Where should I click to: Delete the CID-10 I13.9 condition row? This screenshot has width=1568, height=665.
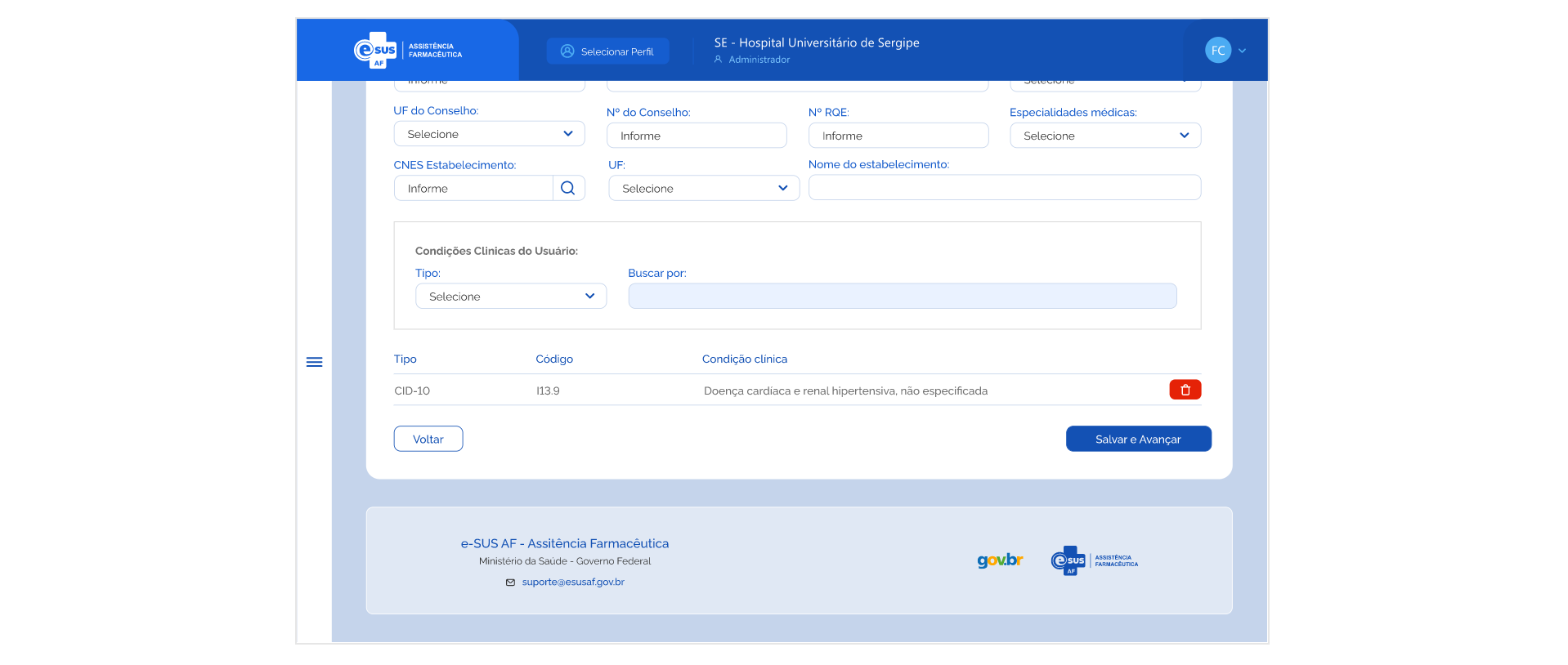[x=1185, y=390]
